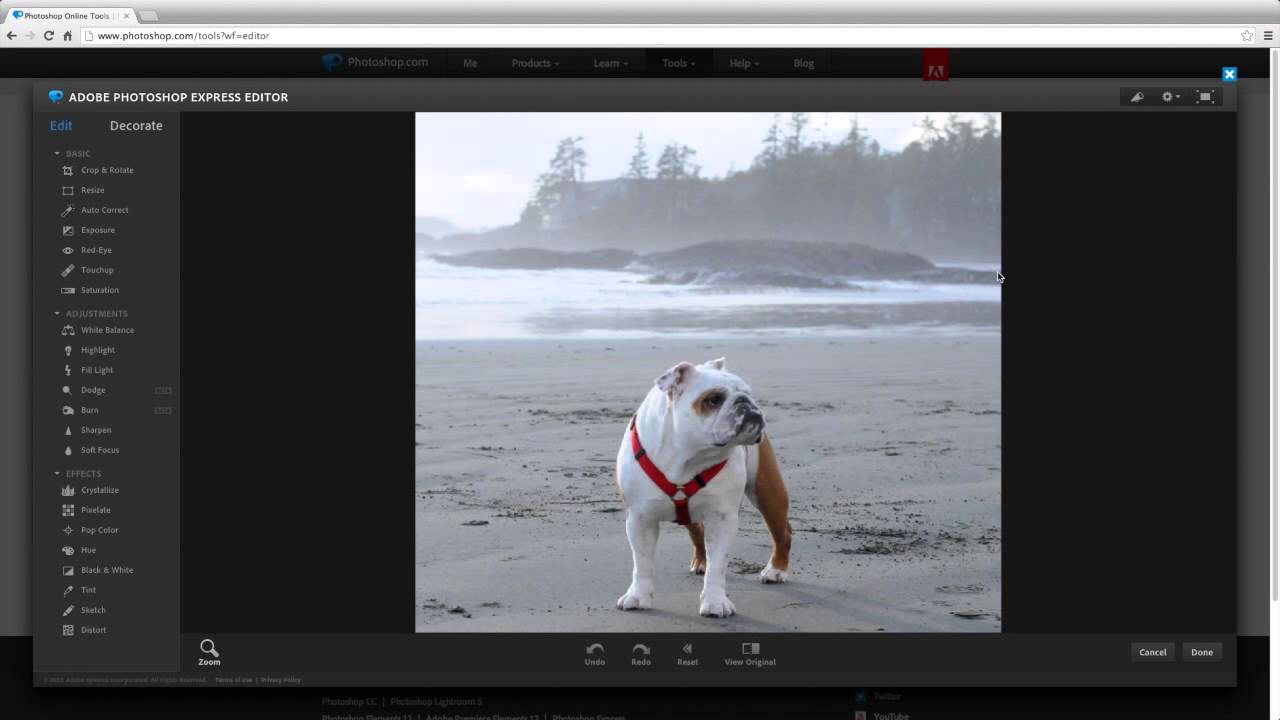Viewport: 1280px width, 720px height.
Task: Select the Burn tool
Action: [80, 410]
